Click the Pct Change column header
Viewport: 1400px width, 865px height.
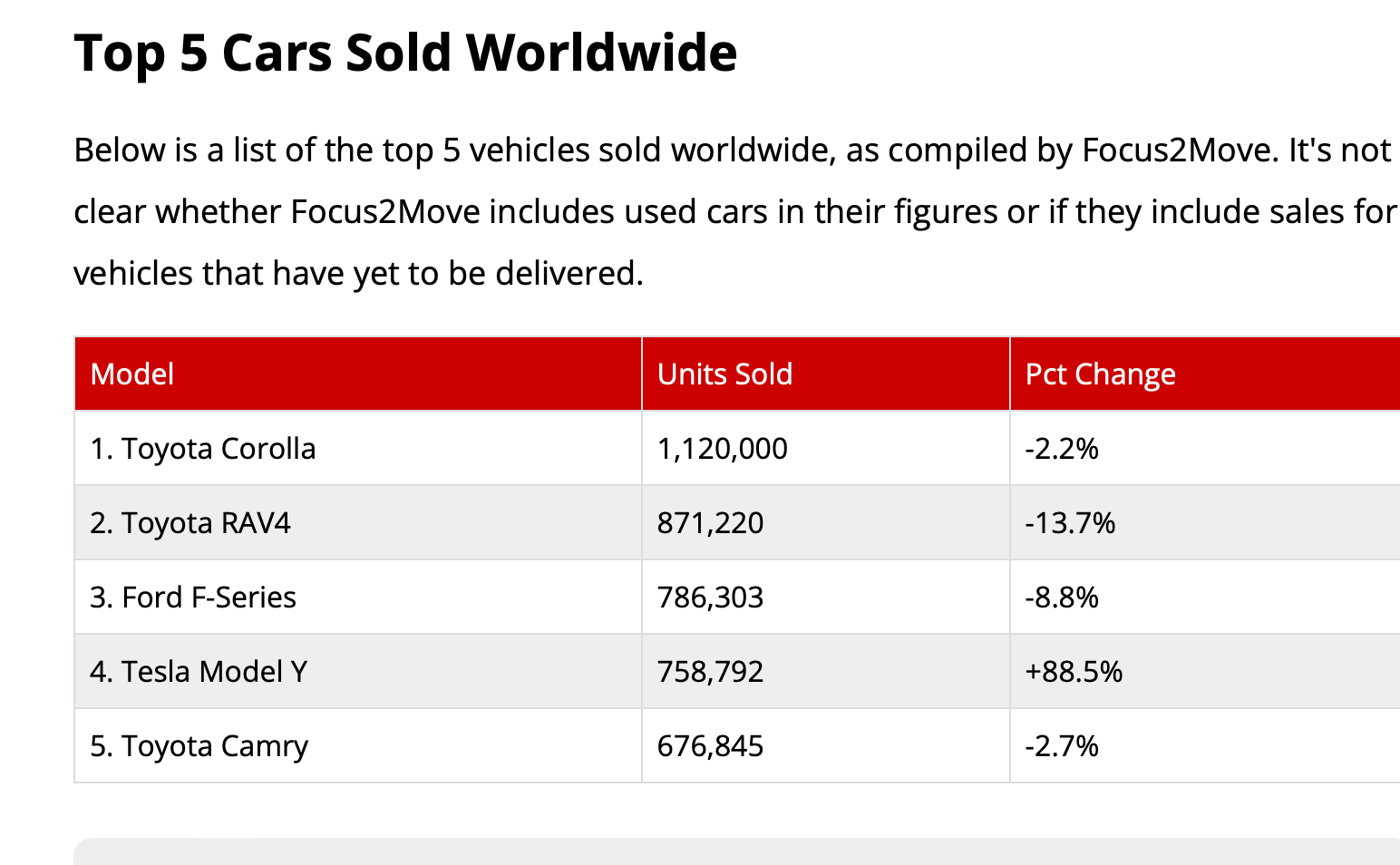(x=1100, y=374)
